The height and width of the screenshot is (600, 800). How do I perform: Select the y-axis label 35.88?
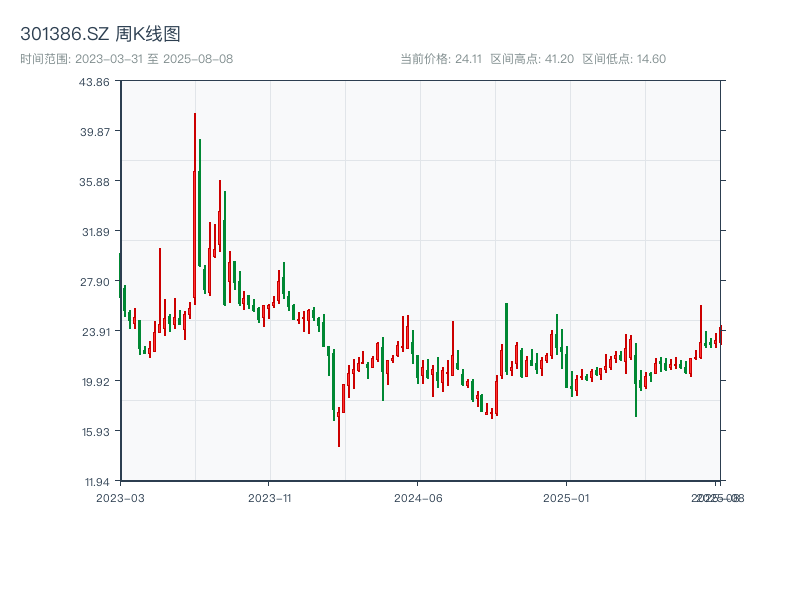94,182
